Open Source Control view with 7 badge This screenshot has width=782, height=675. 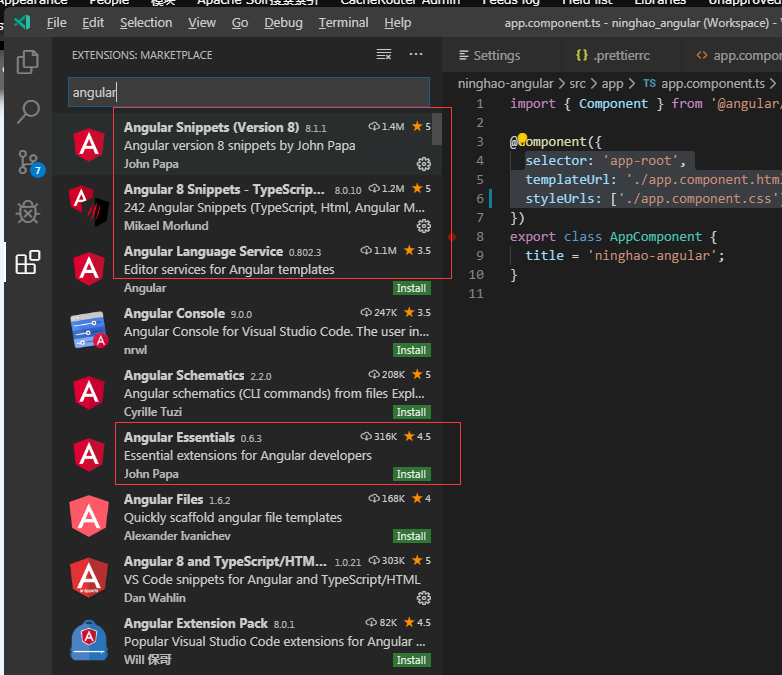coord(29,163)
